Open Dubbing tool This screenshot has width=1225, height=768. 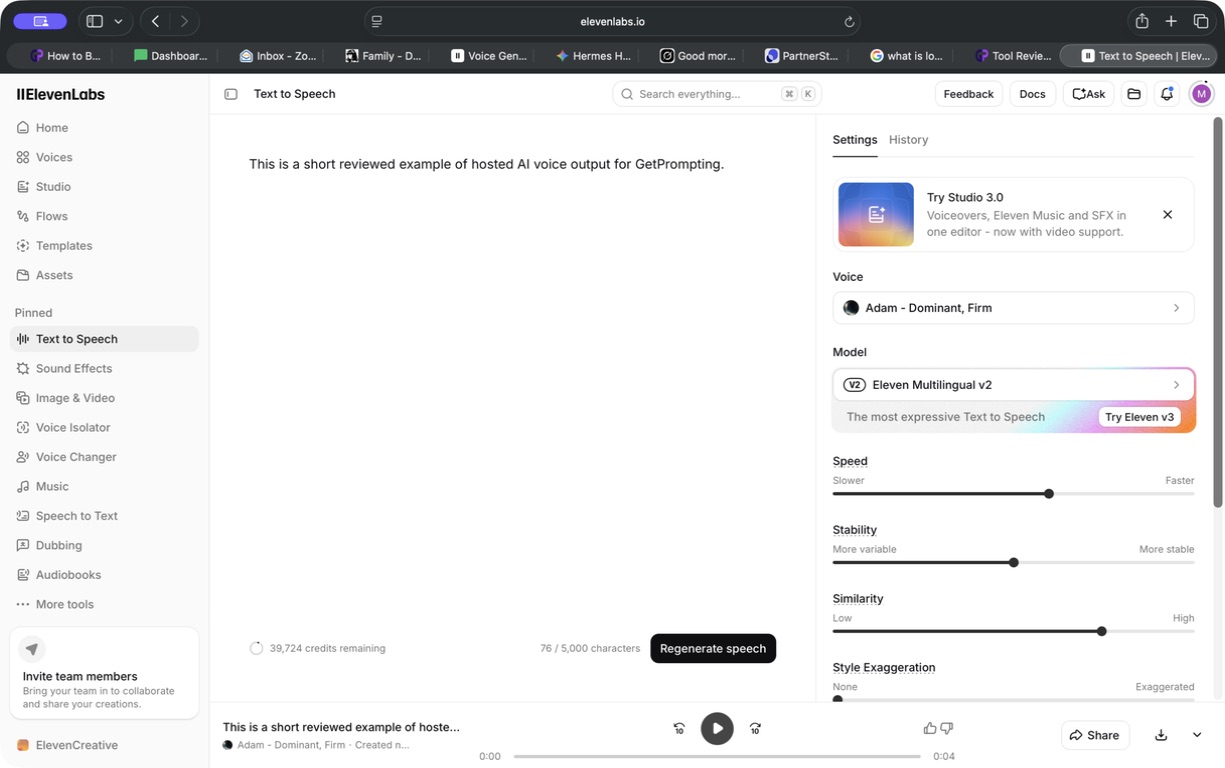point(104,546)
